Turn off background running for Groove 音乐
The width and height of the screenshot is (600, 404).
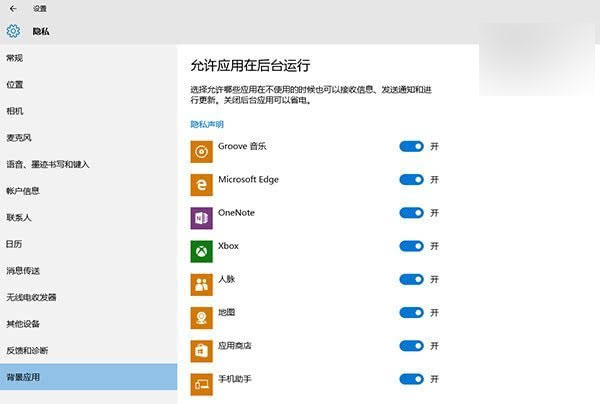(411, 146)
